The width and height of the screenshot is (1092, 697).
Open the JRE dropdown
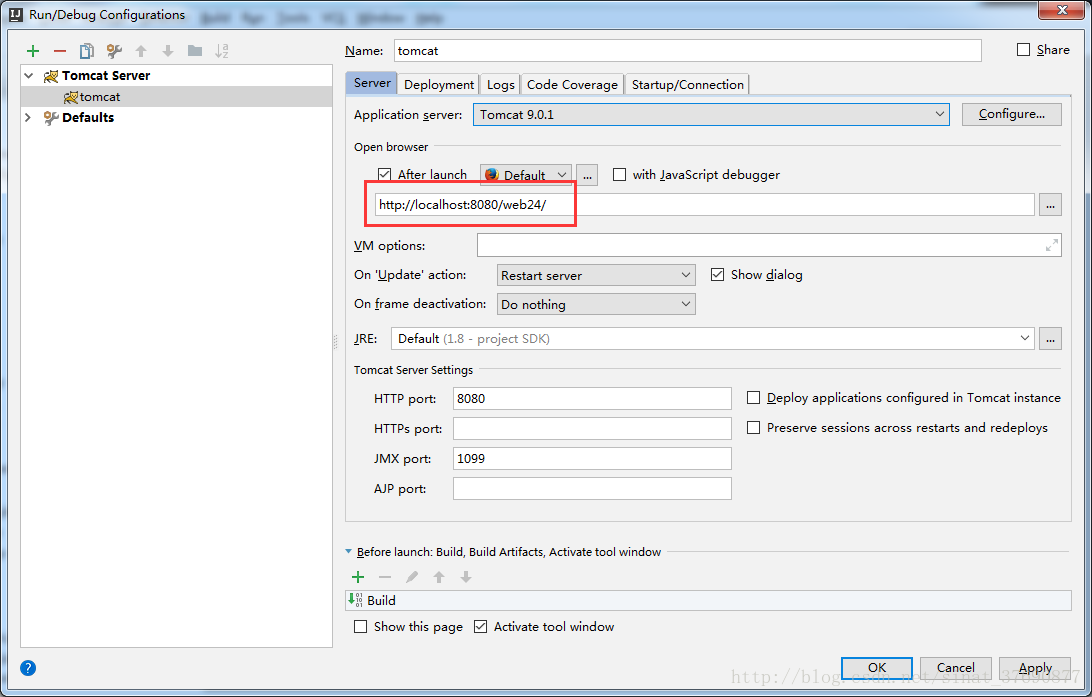pyautogui.click(x=713, y=339)
